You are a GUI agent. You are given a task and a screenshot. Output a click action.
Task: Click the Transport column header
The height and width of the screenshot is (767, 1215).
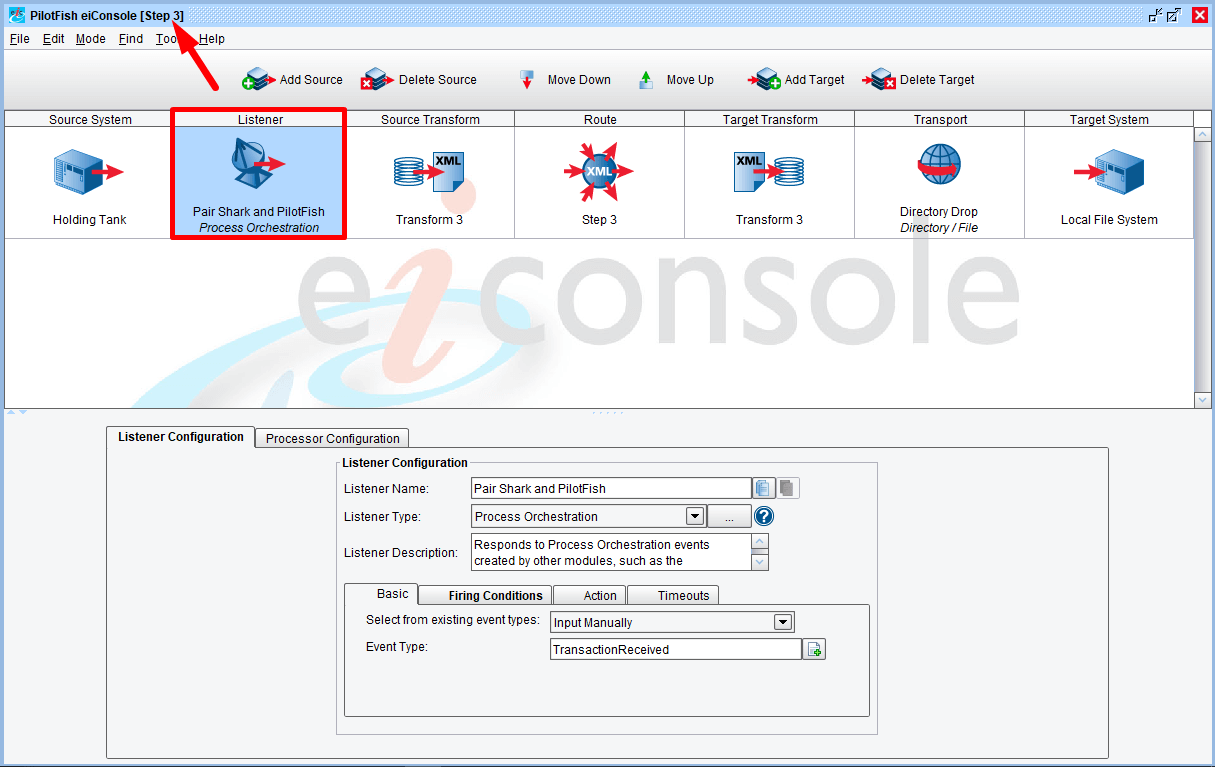[940, 119]
